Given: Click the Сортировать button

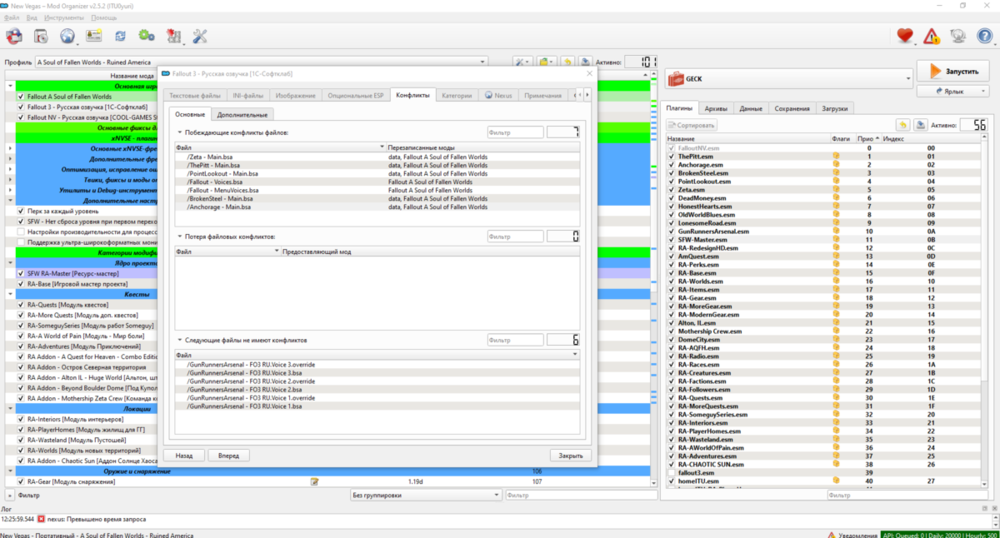Looking at the screenshot, I should click(x=691, y=126).
